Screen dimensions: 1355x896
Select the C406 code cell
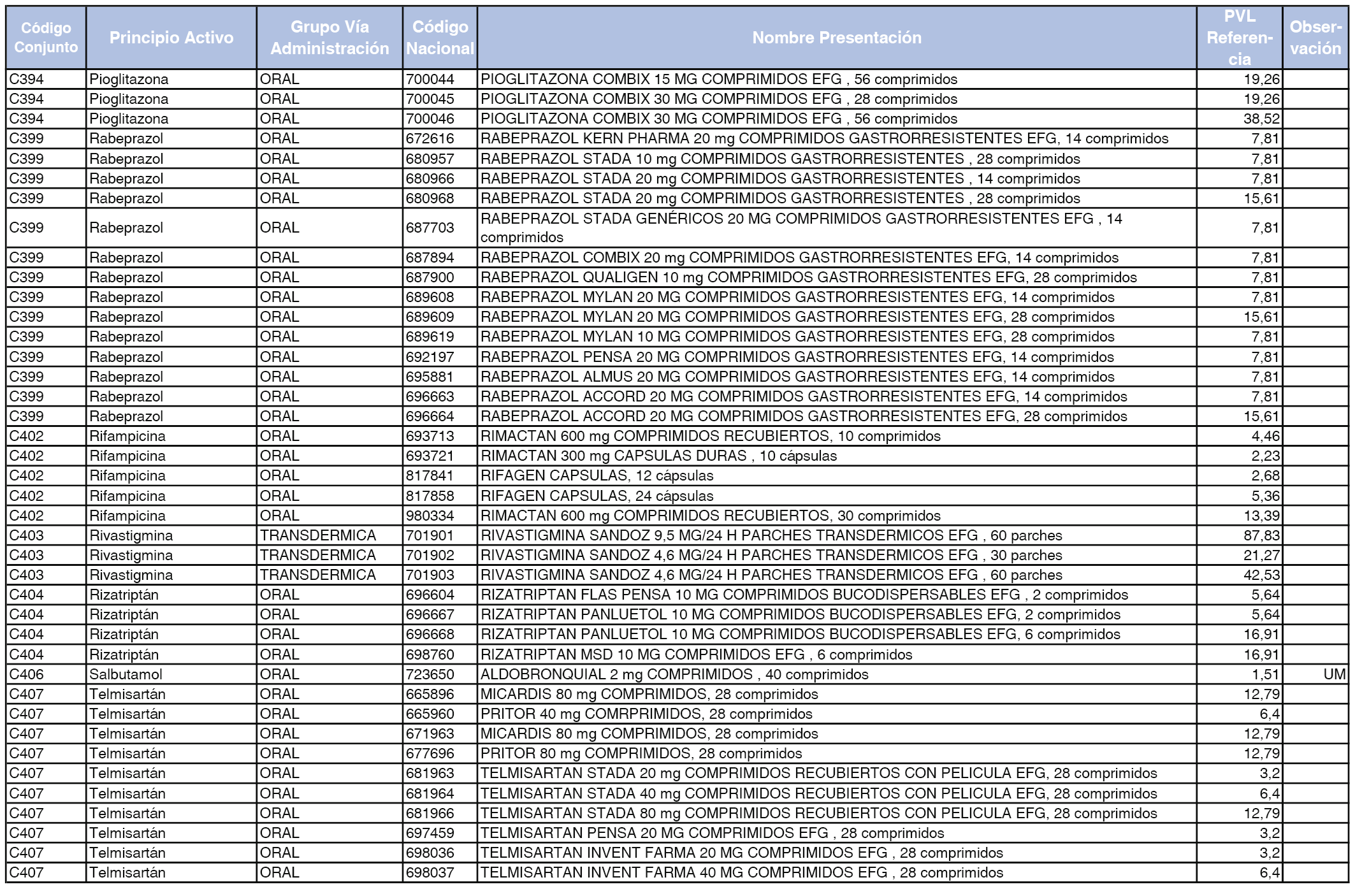46,674
